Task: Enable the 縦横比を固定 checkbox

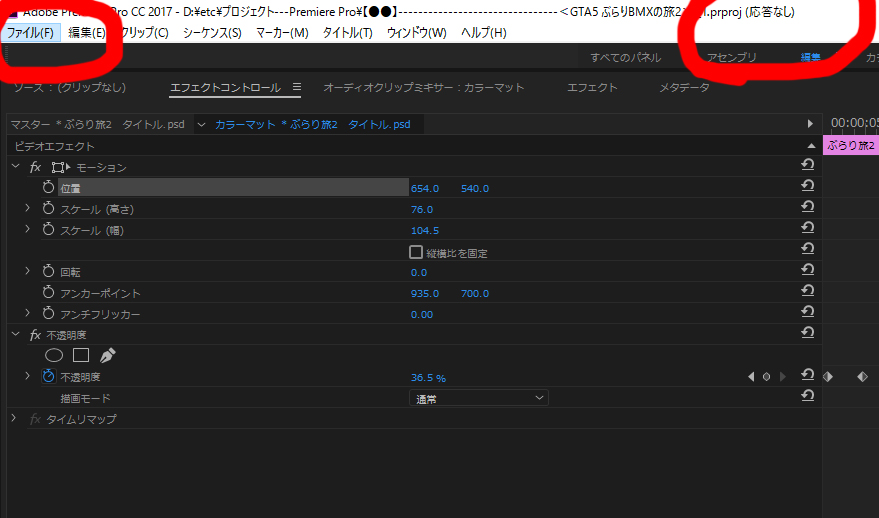Action: coord(415,252)
